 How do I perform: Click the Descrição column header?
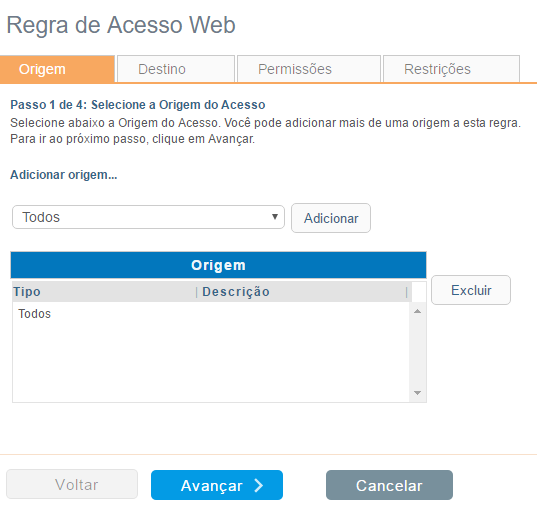coord(303,292)
